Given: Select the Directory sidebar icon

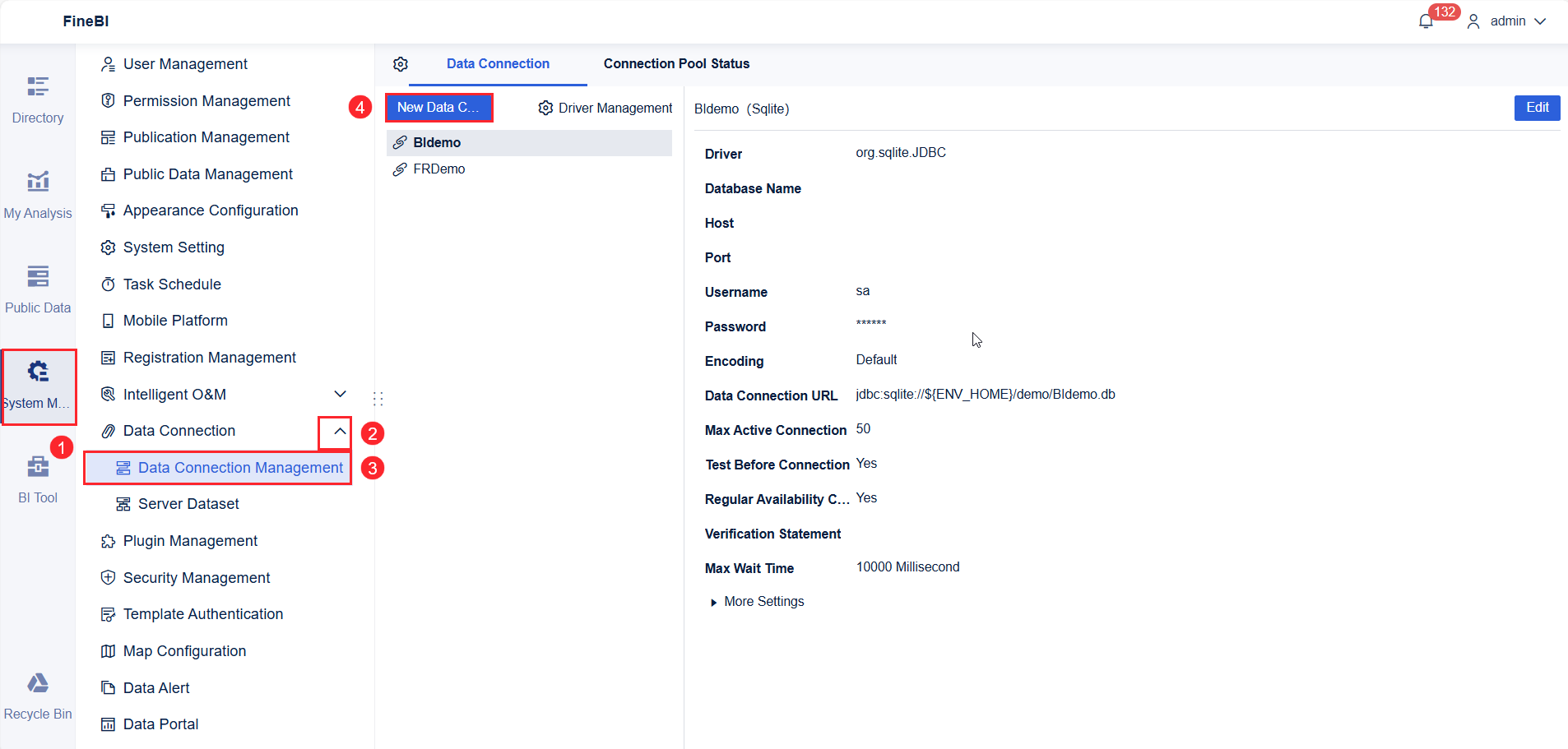Looking at the screenshot, I should tap(37, 97).
